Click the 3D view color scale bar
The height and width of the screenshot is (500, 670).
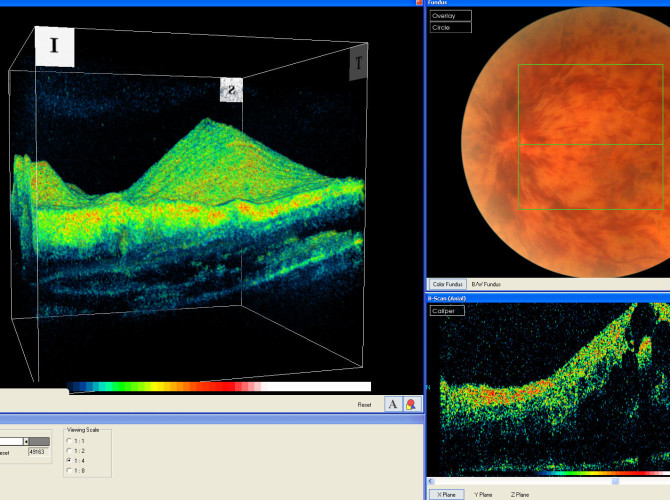(219, 387)
